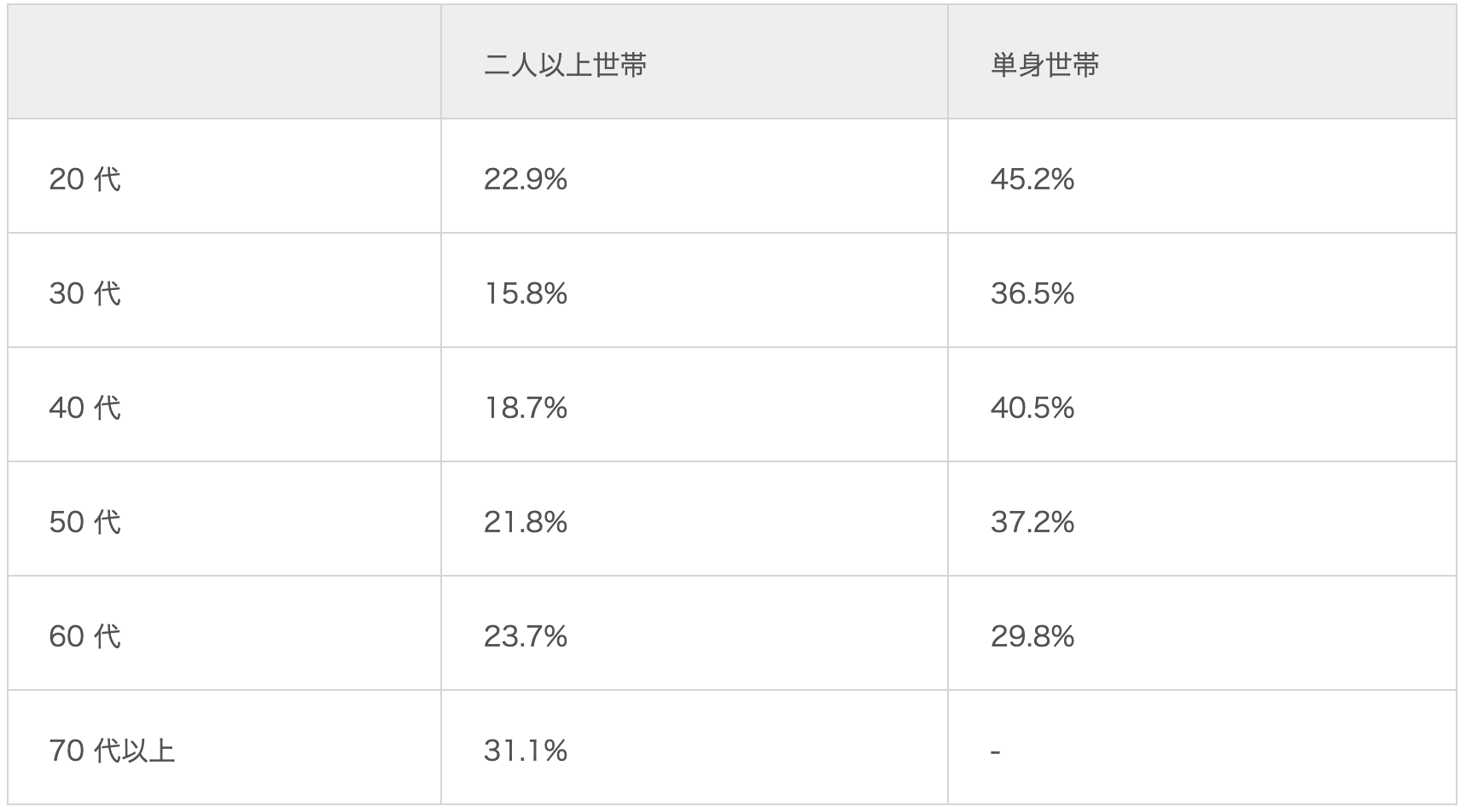This screenshot has width=1466, height=812.
Task: Click the 15.8% value
Action: (x=525, y=293)
